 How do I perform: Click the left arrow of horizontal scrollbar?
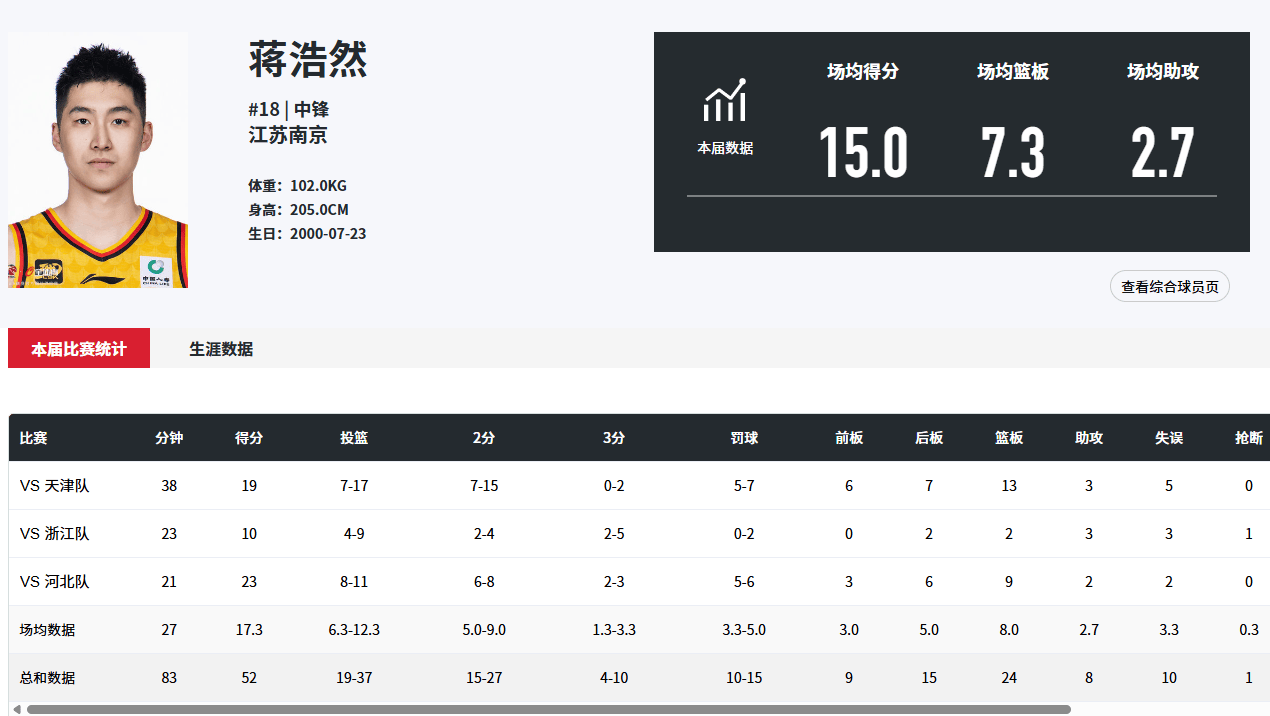coord(16,709)
